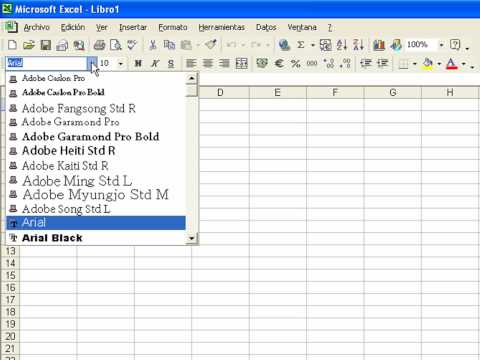The height and width of the screenshot is (360, 480).
Task: Click the thousands separator 000 icon
Action: 312,63
